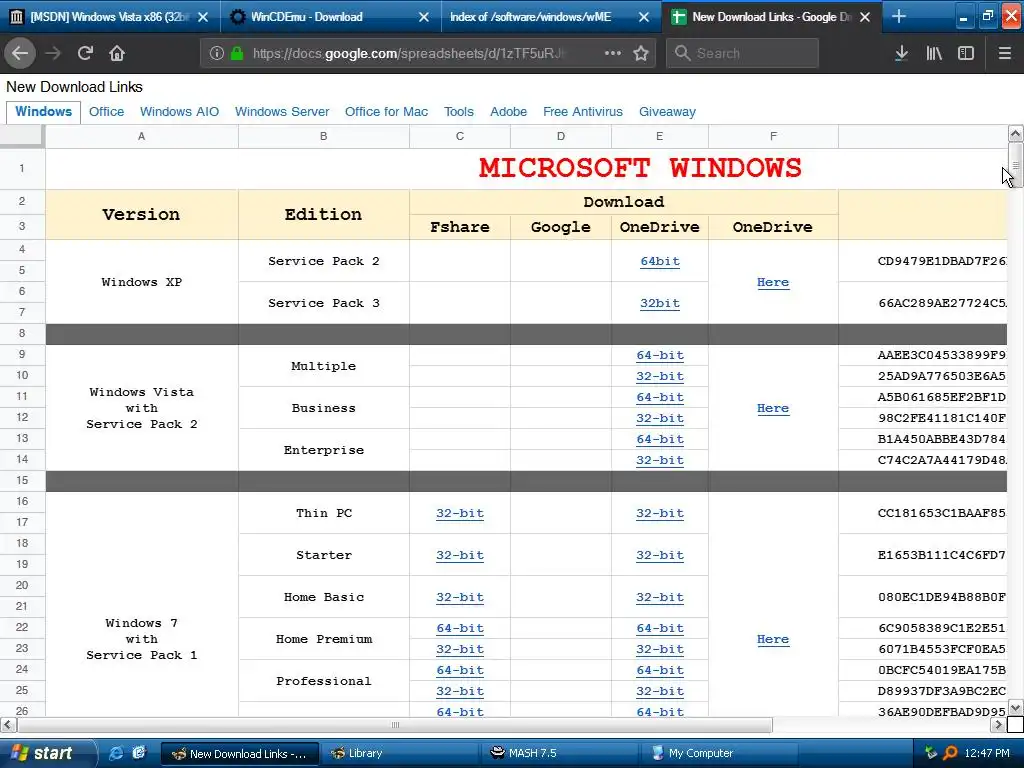Click the magnifier in the Search box

pos(682,53)
